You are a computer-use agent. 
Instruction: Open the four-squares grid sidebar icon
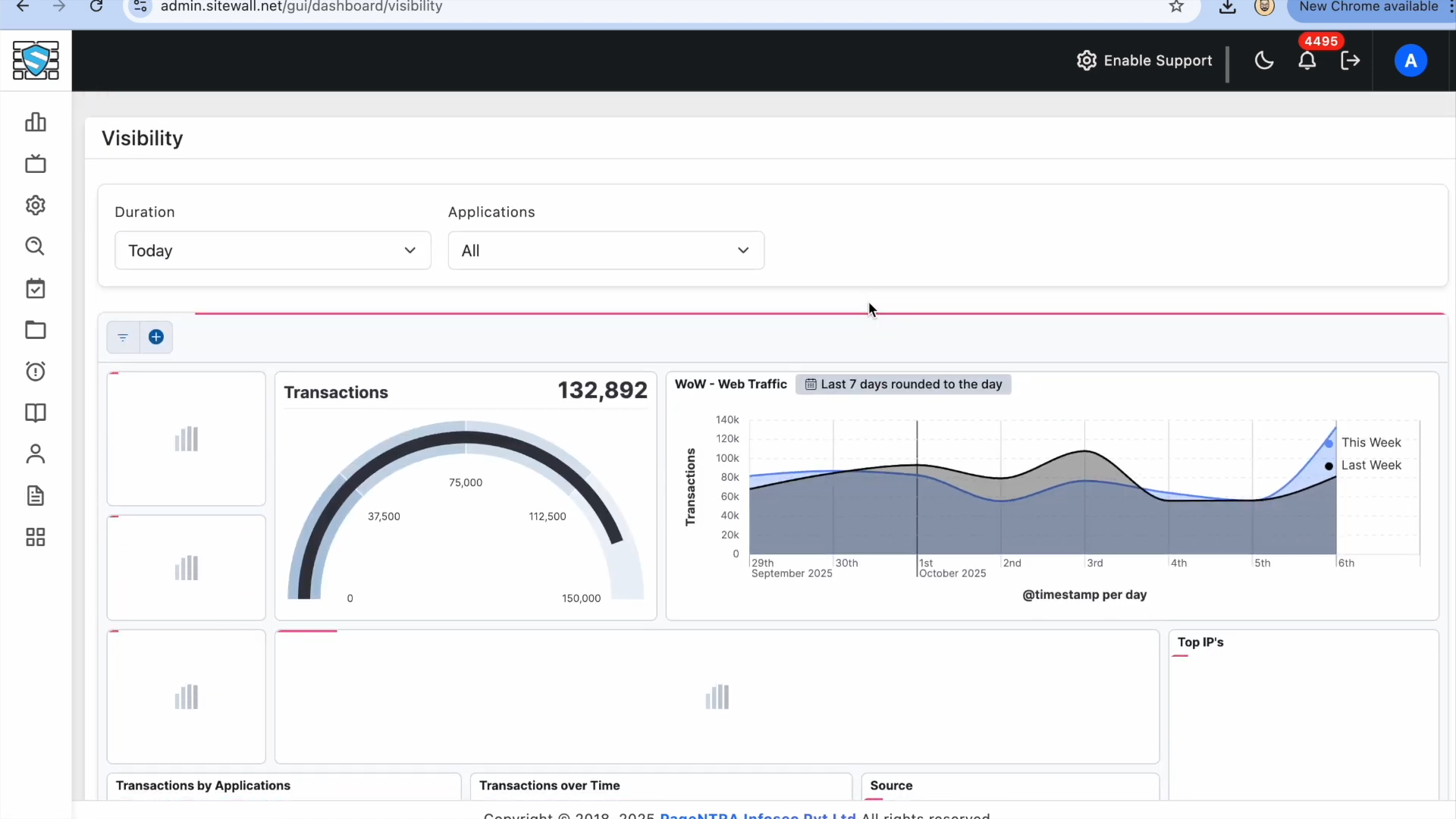pos(36,538)
